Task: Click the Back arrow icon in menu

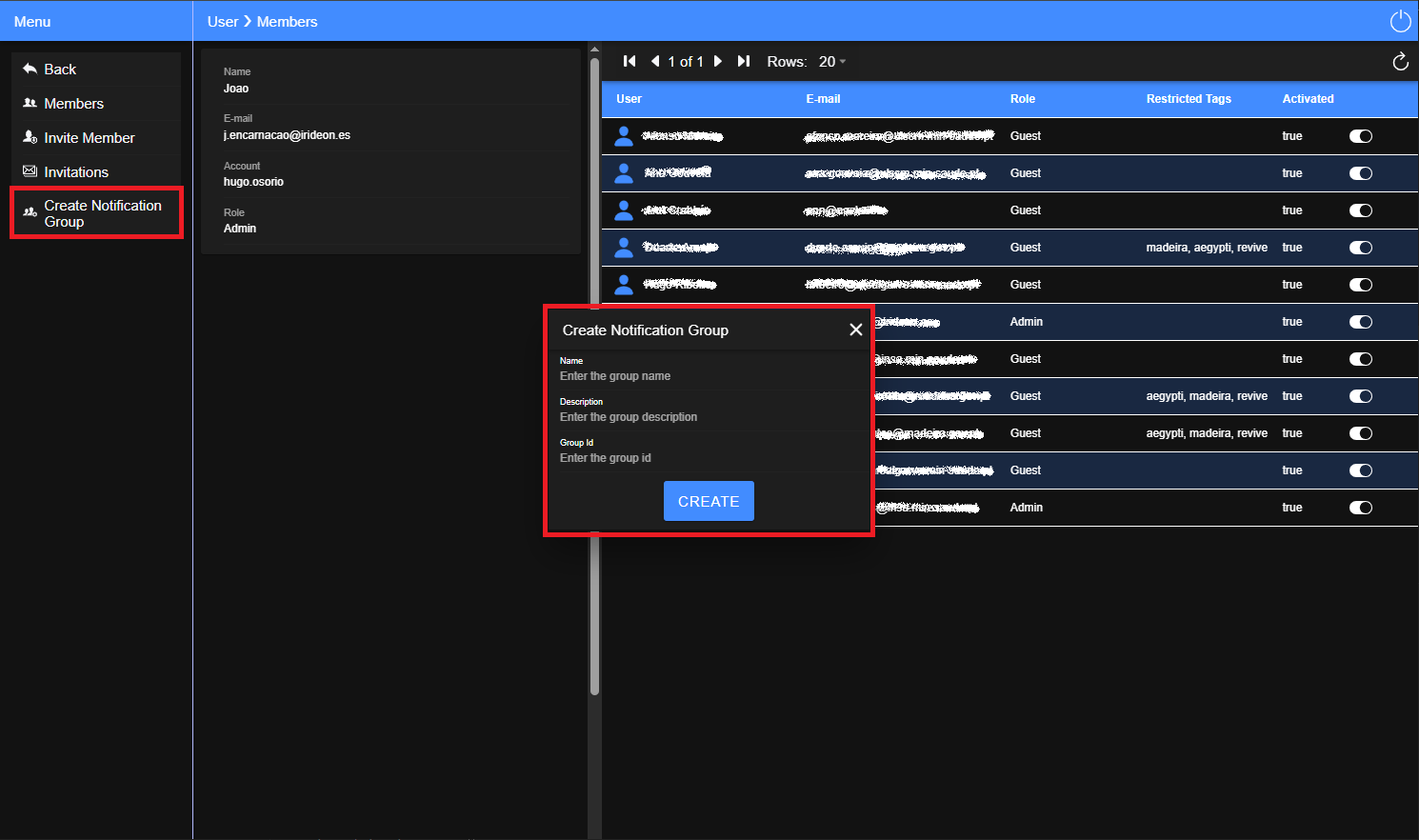Action: pyautogui.click(x=30, y=69)
